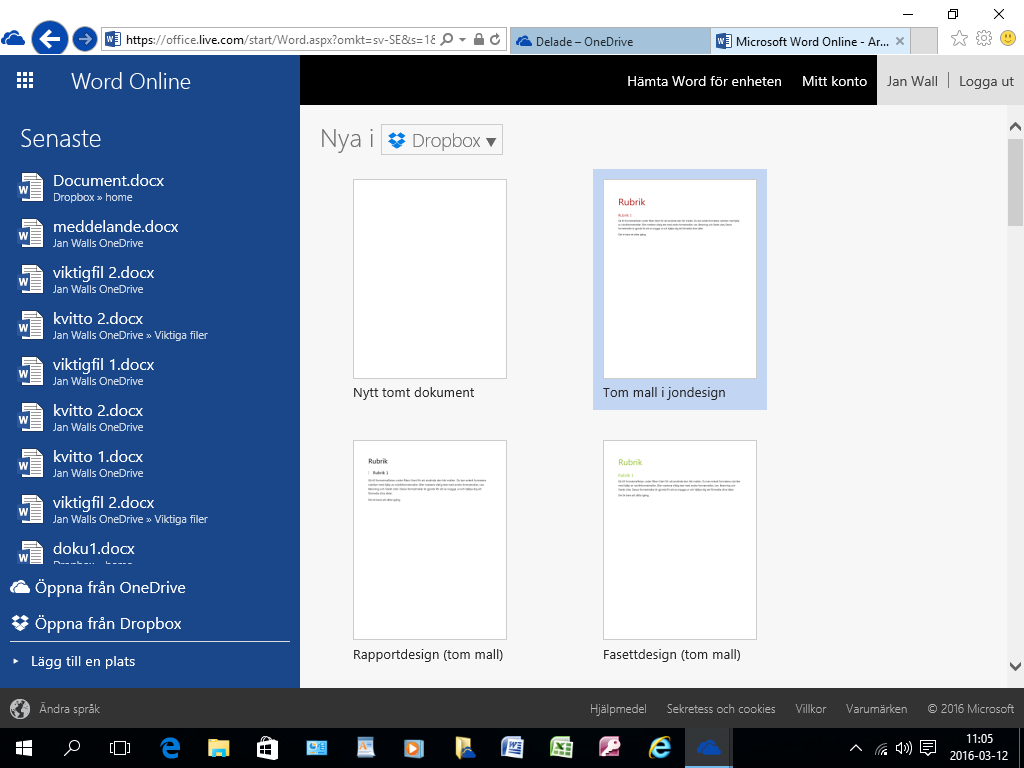The width and height of the screenshot is (1024, 768).
Task: Click the Word icon beside Document.docx
Action: (30, 187)
